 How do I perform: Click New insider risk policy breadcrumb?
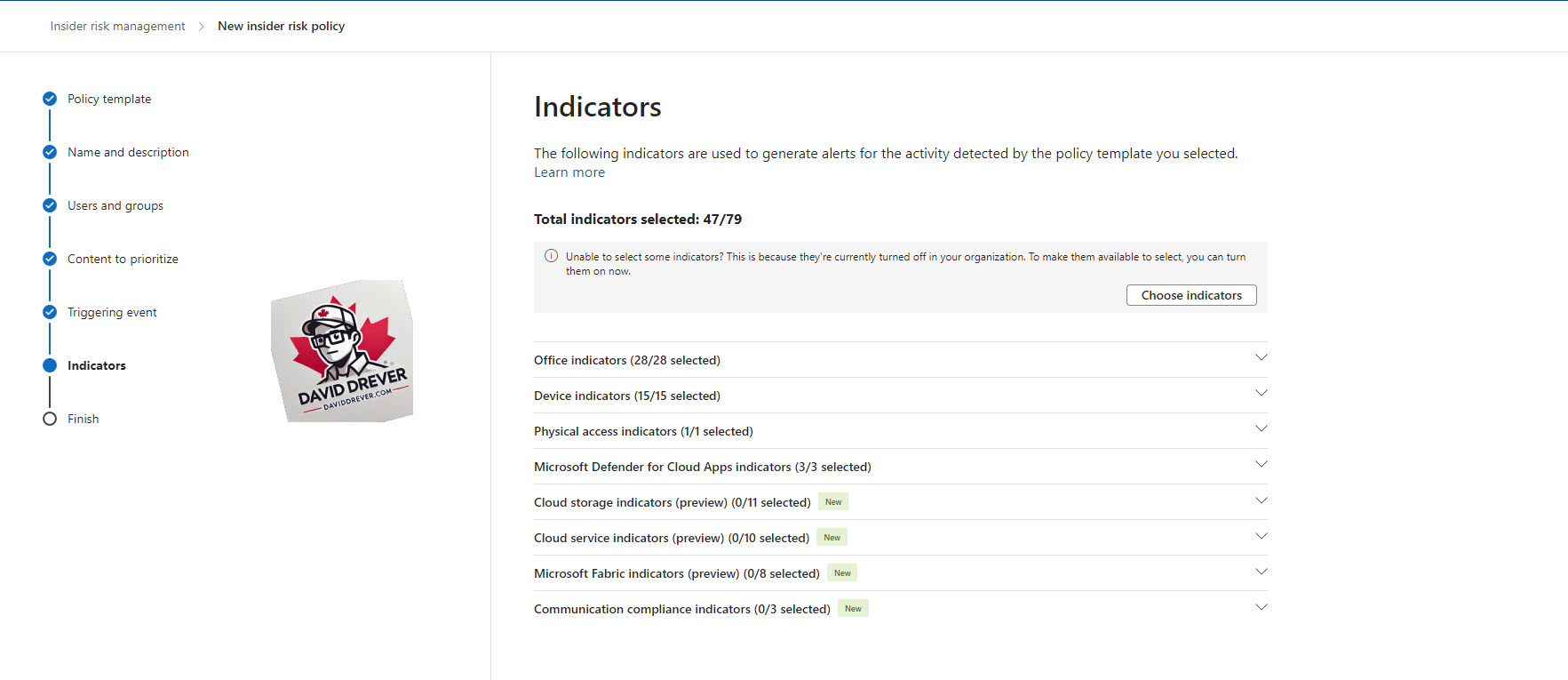tap(282, 27)
